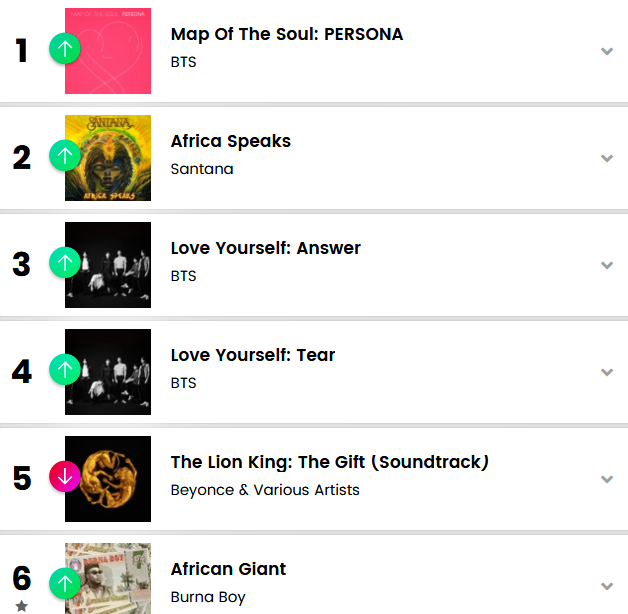Click the green up arrow on Love Yourself: Answer
The height and width of the screenshot is (614, 628).
tap(65, 263)
